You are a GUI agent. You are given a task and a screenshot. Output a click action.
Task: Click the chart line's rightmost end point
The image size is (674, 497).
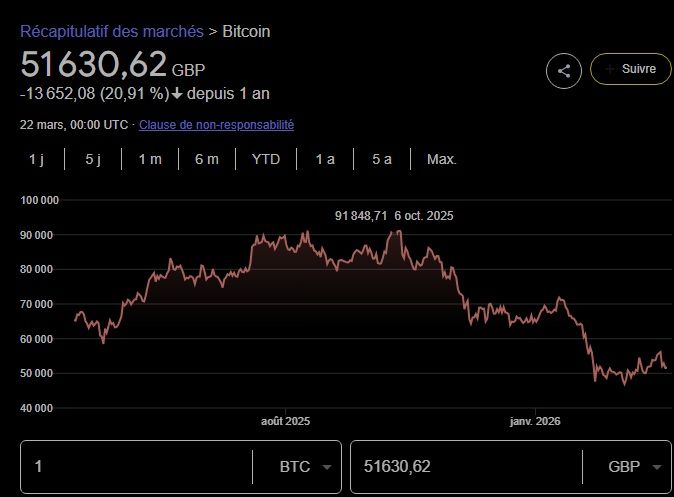[666, 368]
